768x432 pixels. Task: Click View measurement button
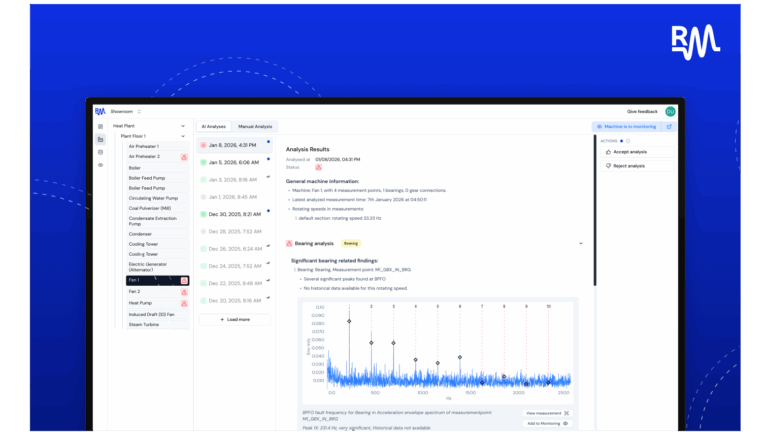[547, 413]
